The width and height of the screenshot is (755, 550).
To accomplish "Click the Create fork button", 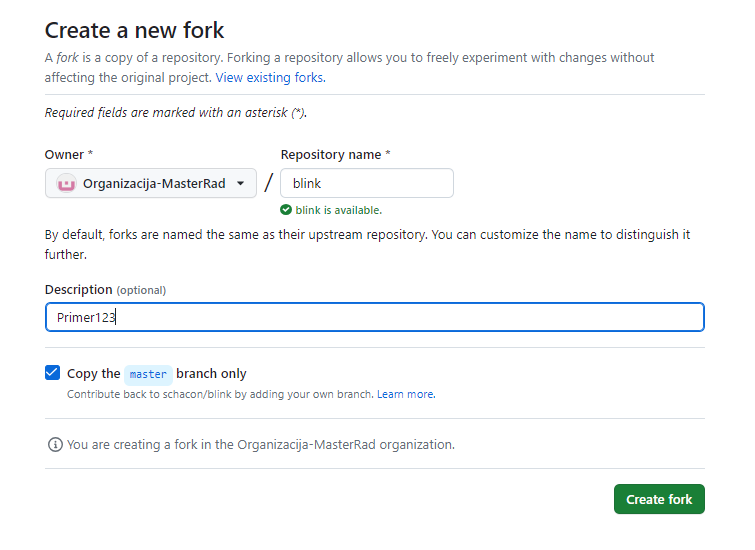I will tap(659, 499).
